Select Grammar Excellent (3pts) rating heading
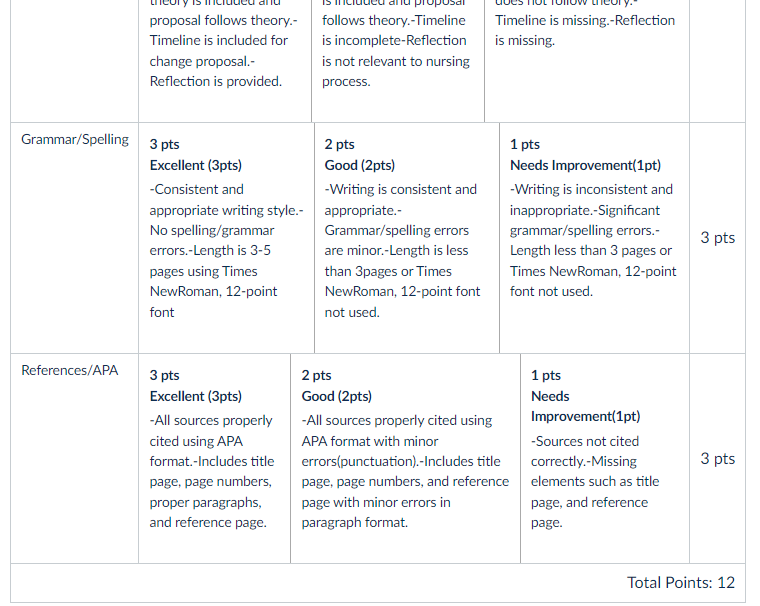 click(x=196, y=165)
